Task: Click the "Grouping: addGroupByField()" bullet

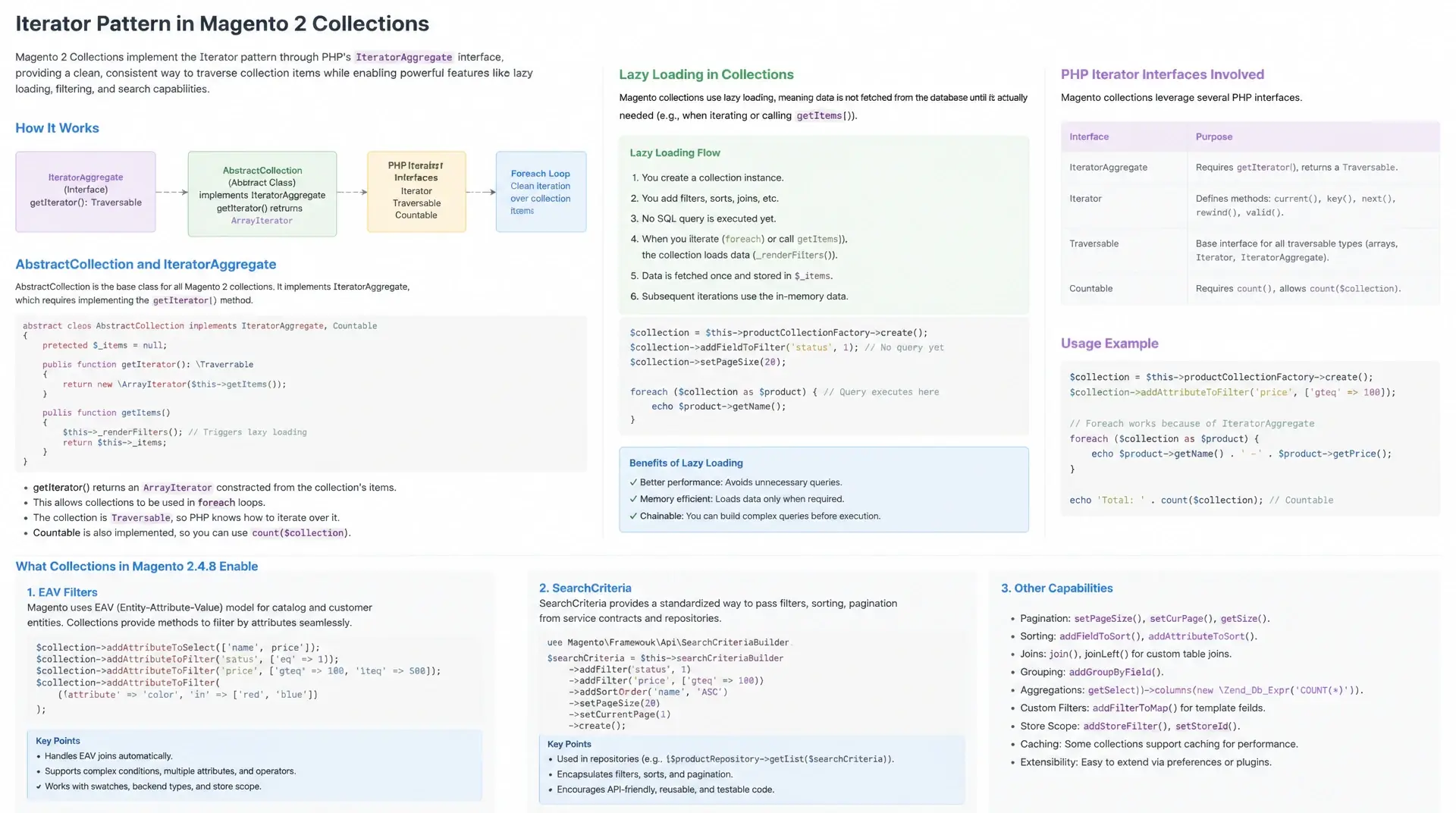Action: click(x=1091, y=672)
